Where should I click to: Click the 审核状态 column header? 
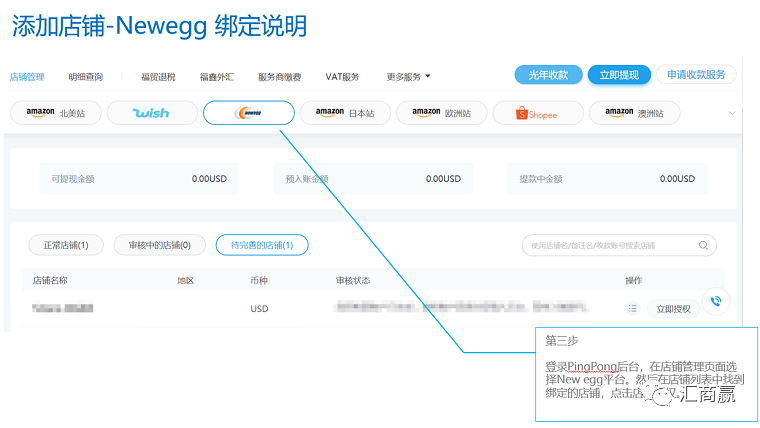tap(353, 280)
